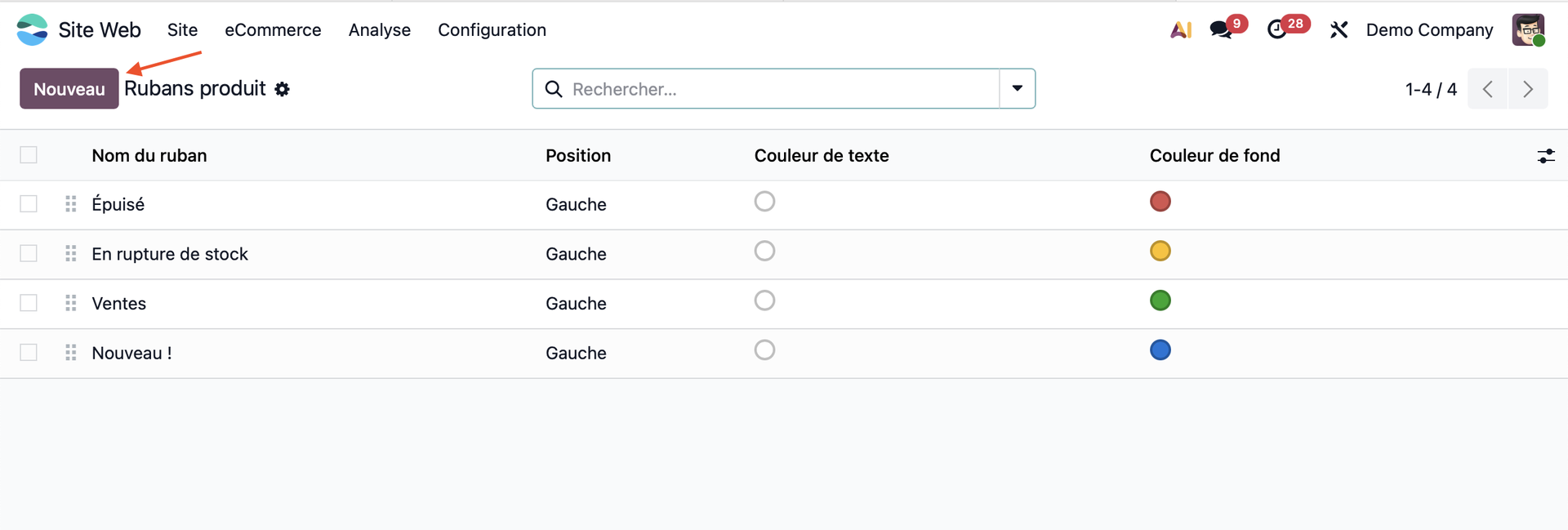Screen dimensions: 1568x530
Task: Tick the select-all header checkbox
Action: pos(29,155)
